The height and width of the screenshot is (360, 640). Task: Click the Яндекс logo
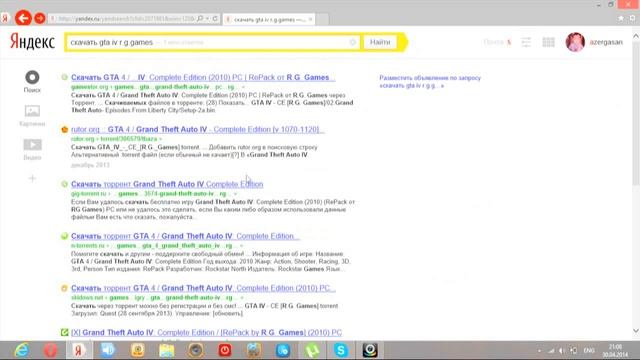pos(32,42)
